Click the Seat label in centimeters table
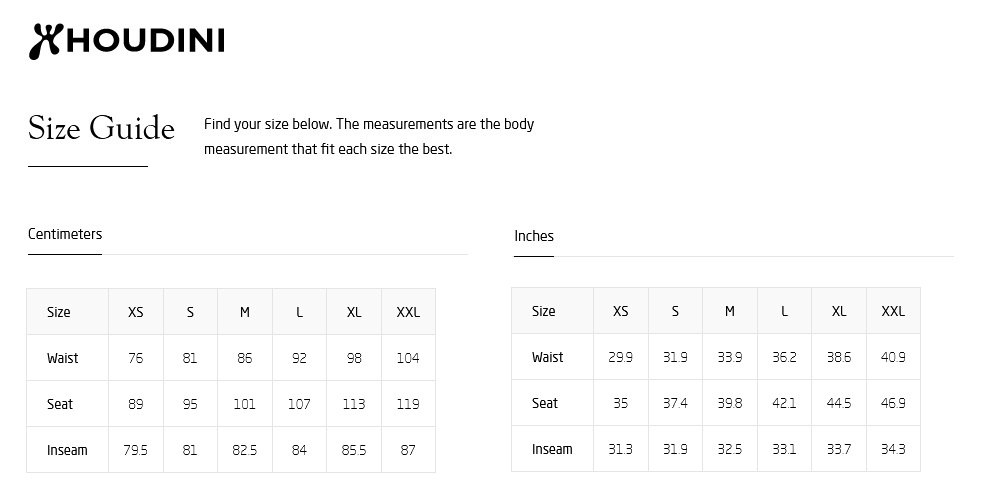Viewport: 989px width, 499px height. coord(60,404)
